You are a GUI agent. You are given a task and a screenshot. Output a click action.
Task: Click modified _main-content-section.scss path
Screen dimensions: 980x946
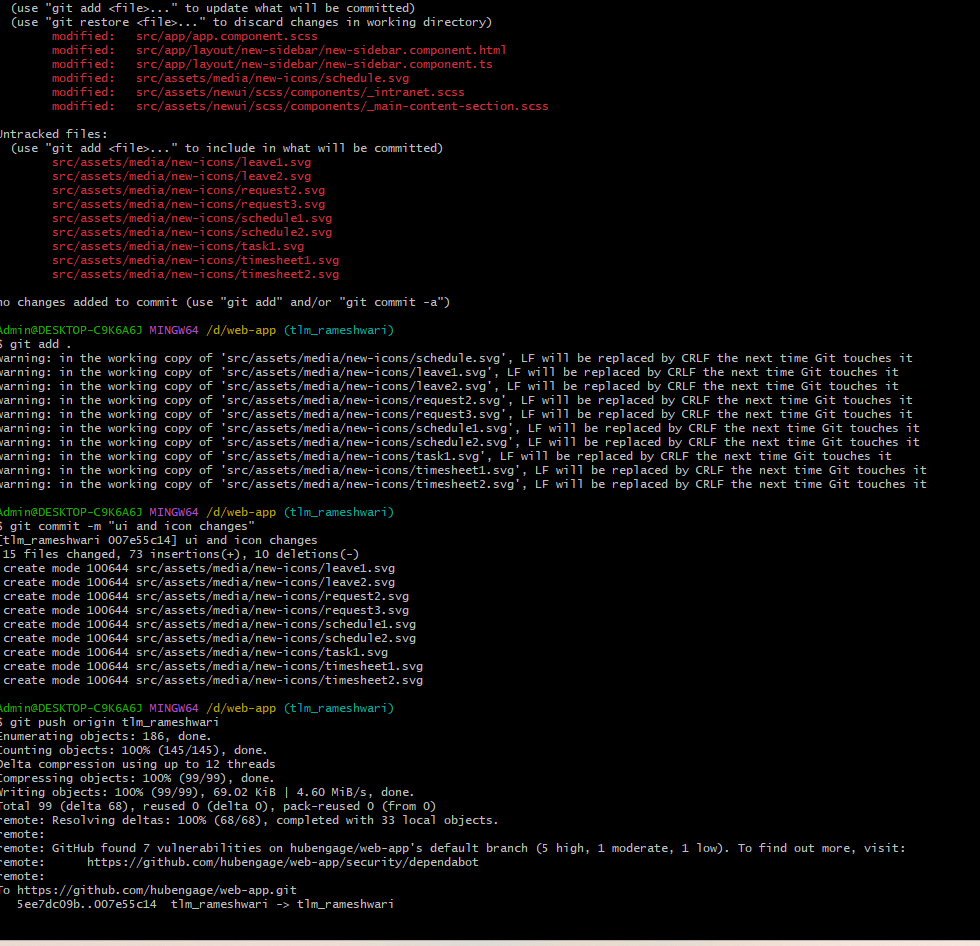coord(342,106)
